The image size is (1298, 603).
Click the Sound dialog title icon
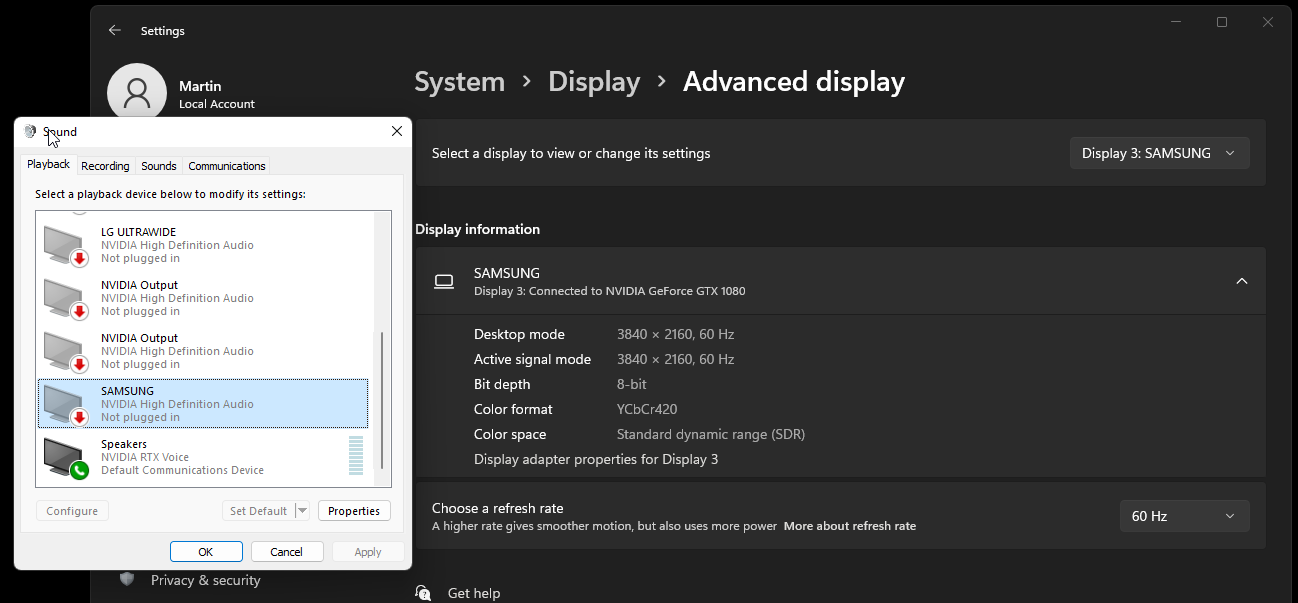(x=30, y=131)
